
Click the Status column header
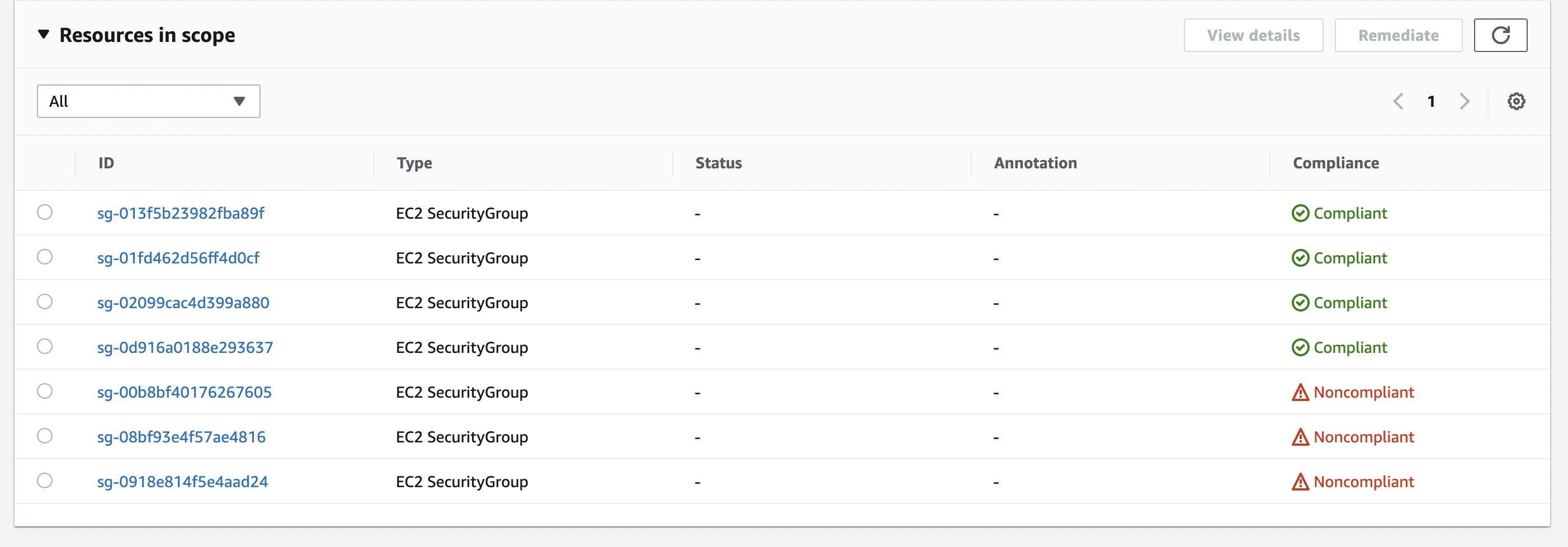[718, 163]
